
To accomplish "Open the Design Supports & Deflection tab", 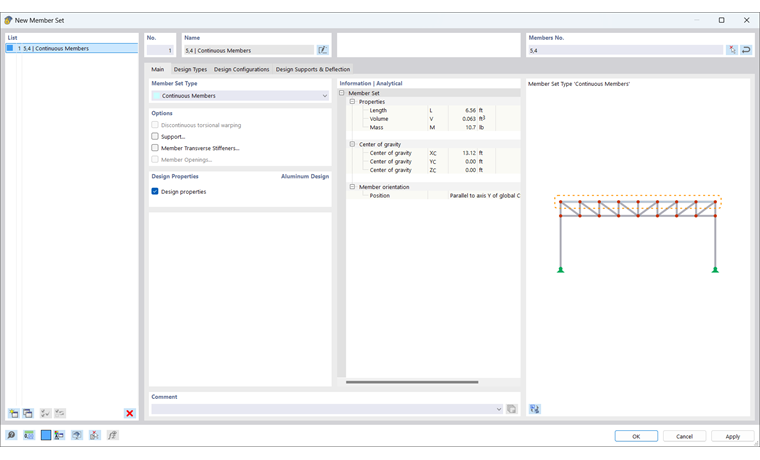I will pos(313,69).
